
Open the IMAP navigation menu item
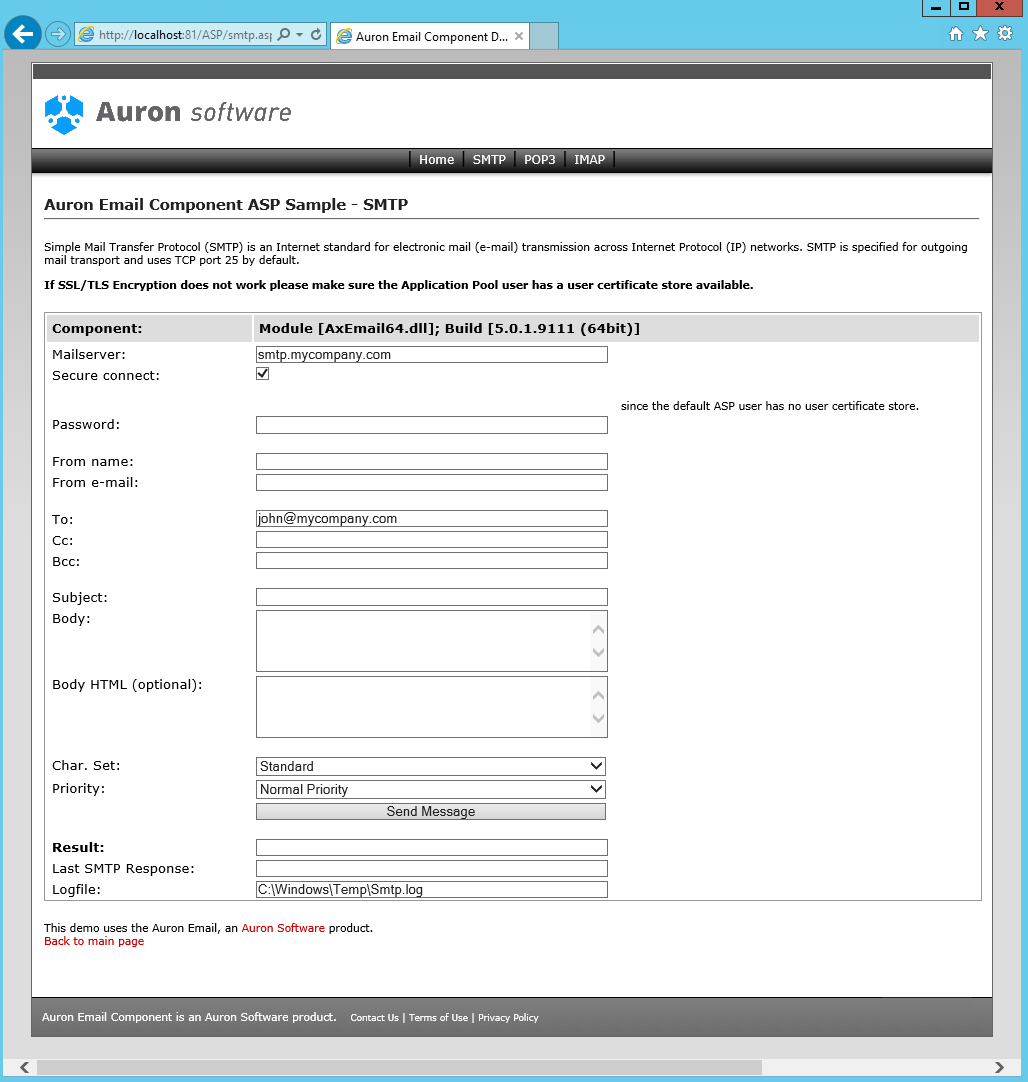pyautogui.click(x=589, y=160)
